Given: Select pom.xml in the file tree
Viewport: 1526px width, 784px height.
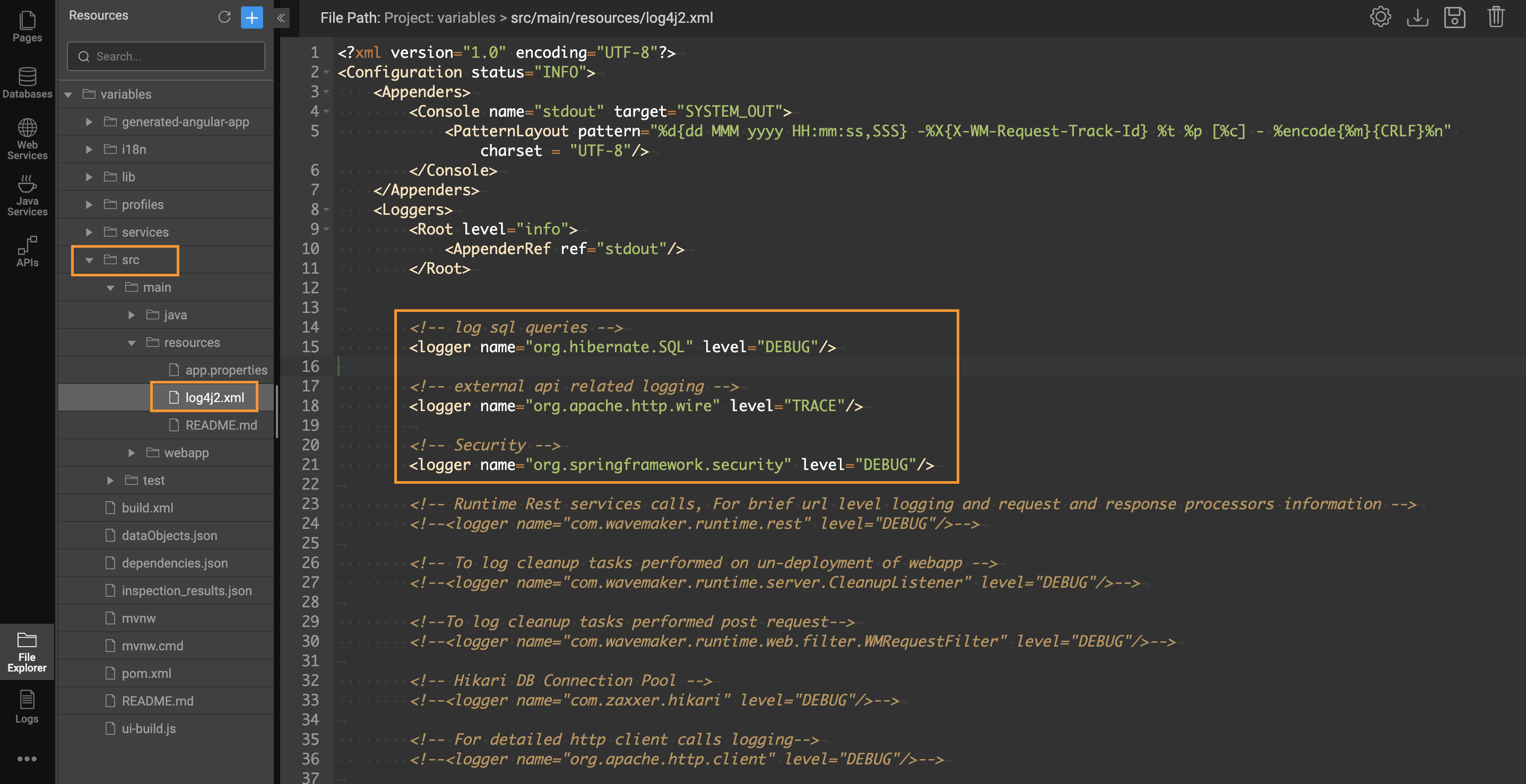Looking at the screenshot, I should [146, 673].
